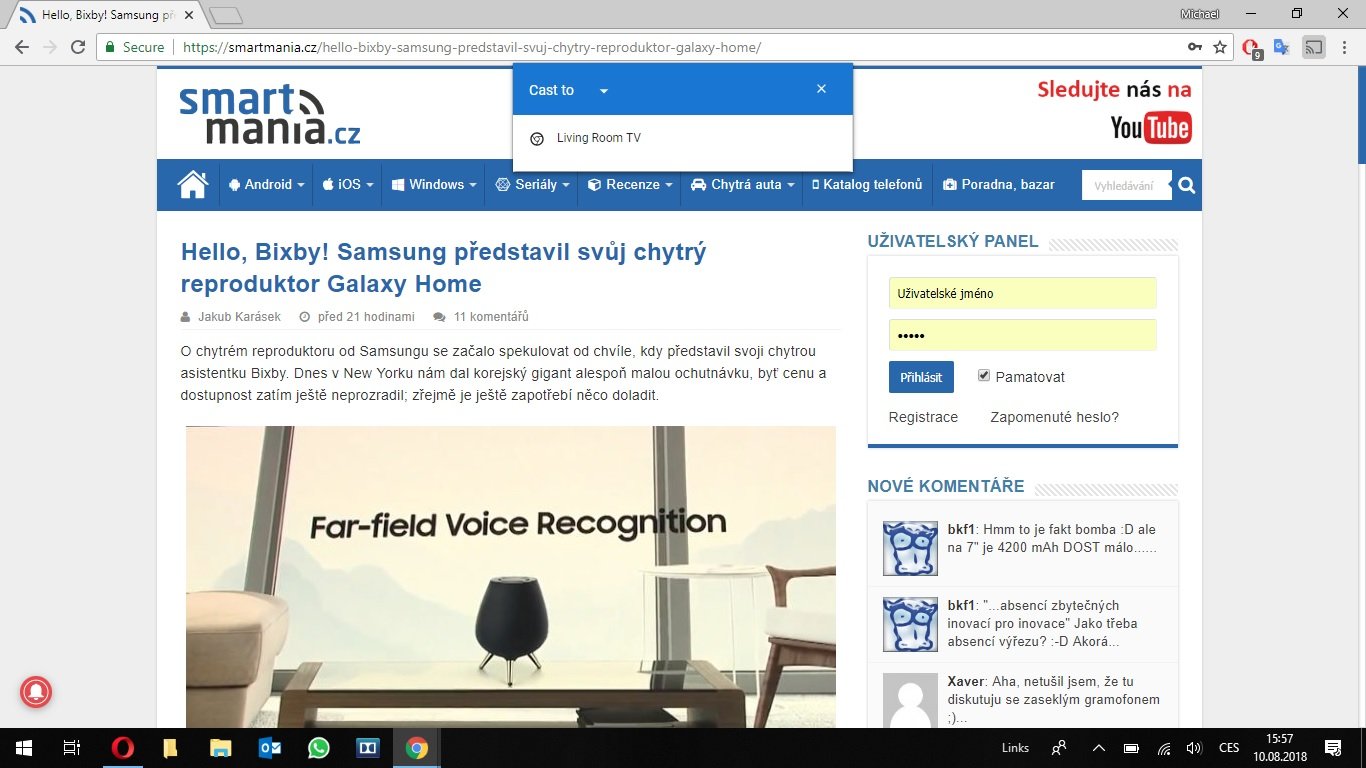Click the Chrome Cast toolbar icon
This screenshot has width=1366, height=768.
click(x=1314, y=47)
